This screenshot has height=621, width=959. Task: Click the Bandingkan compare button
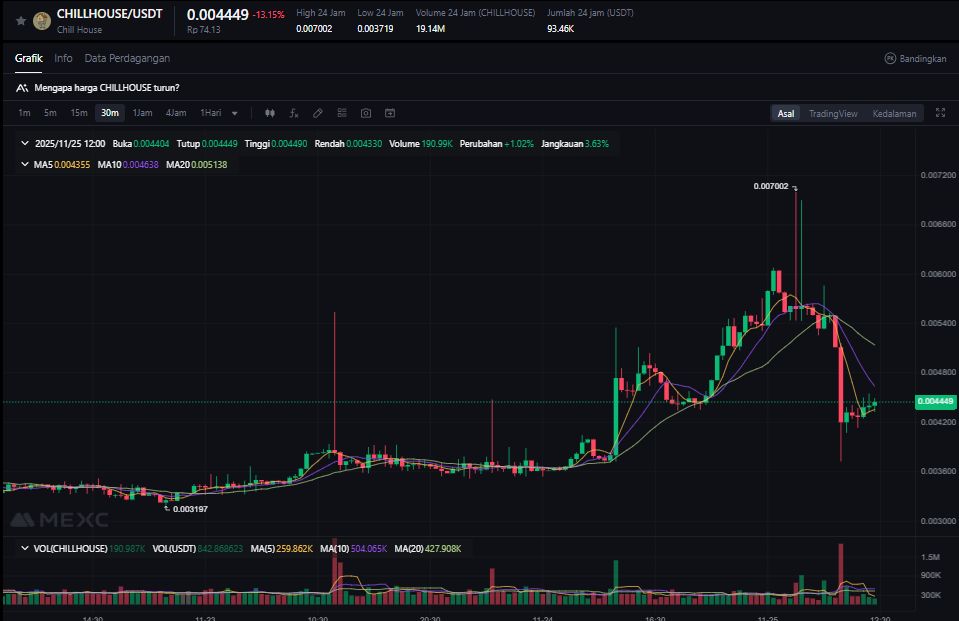click(x=915, y=59)
